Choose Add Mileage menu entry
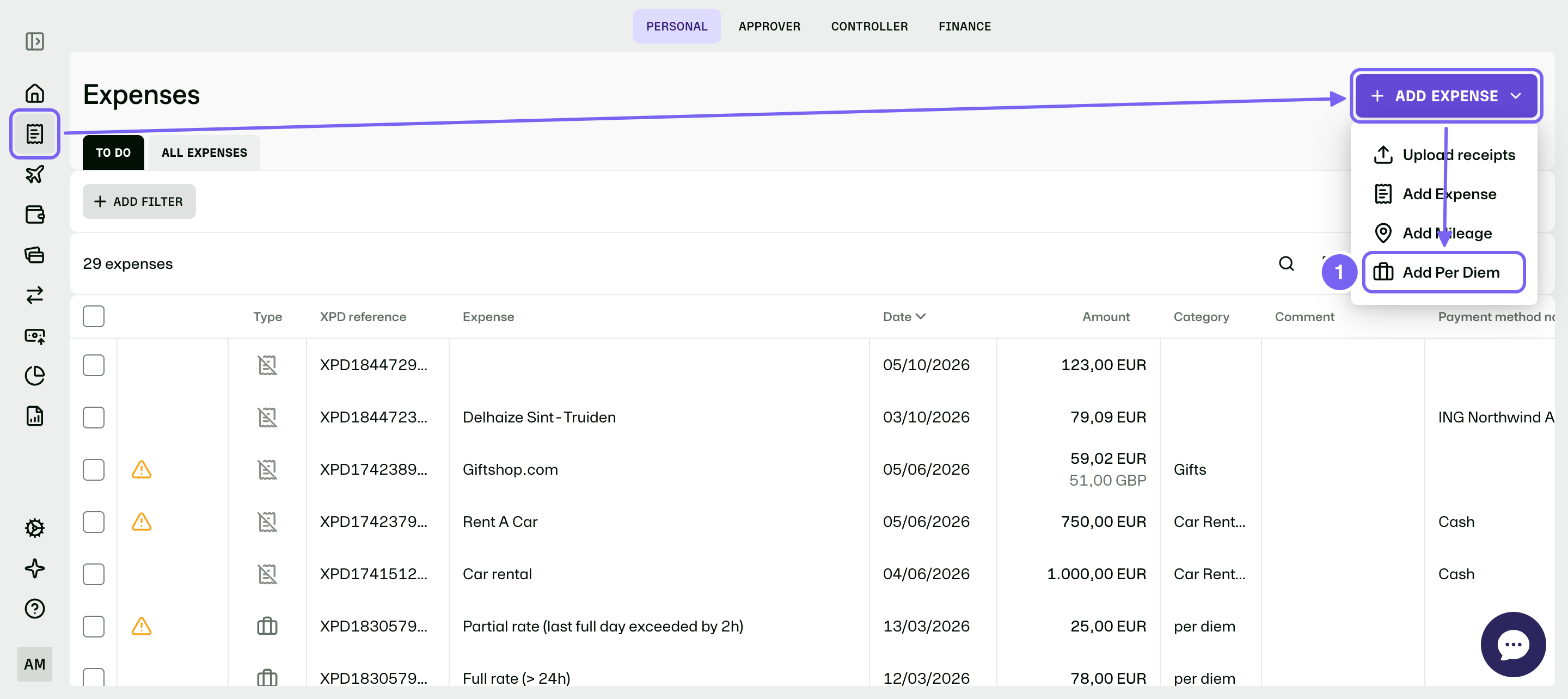 1444,233
